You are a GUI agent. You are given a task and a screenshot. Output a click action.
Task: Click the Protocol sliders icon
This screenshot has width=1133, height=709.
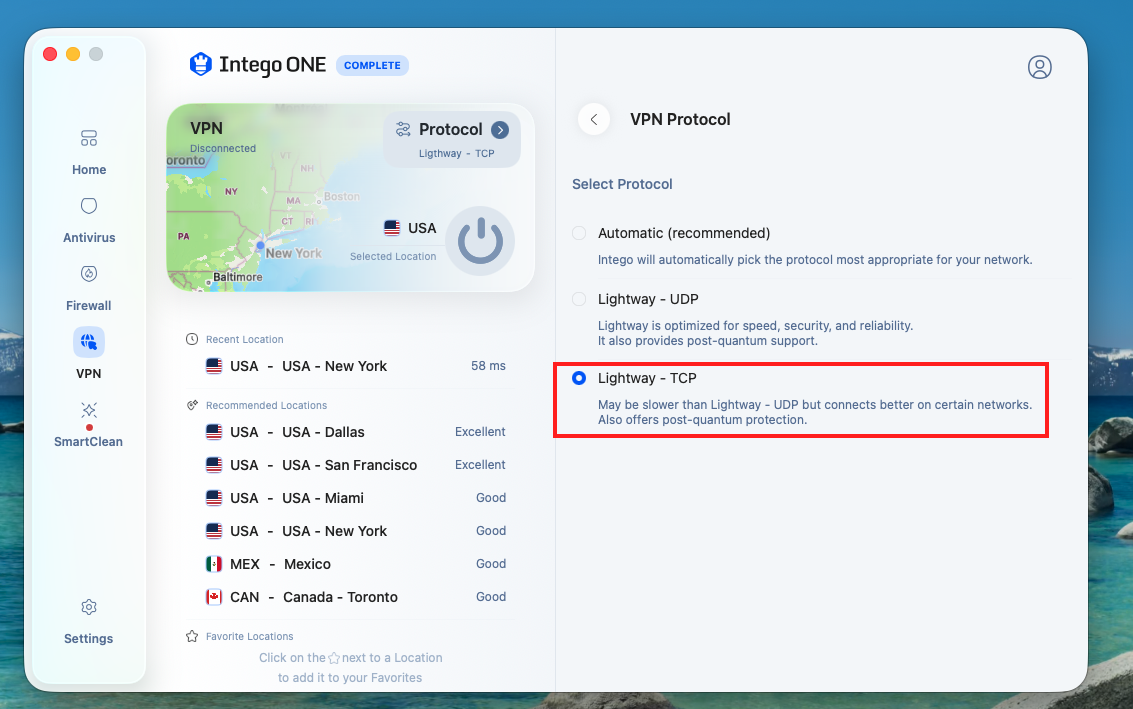[x=403, y=129]
